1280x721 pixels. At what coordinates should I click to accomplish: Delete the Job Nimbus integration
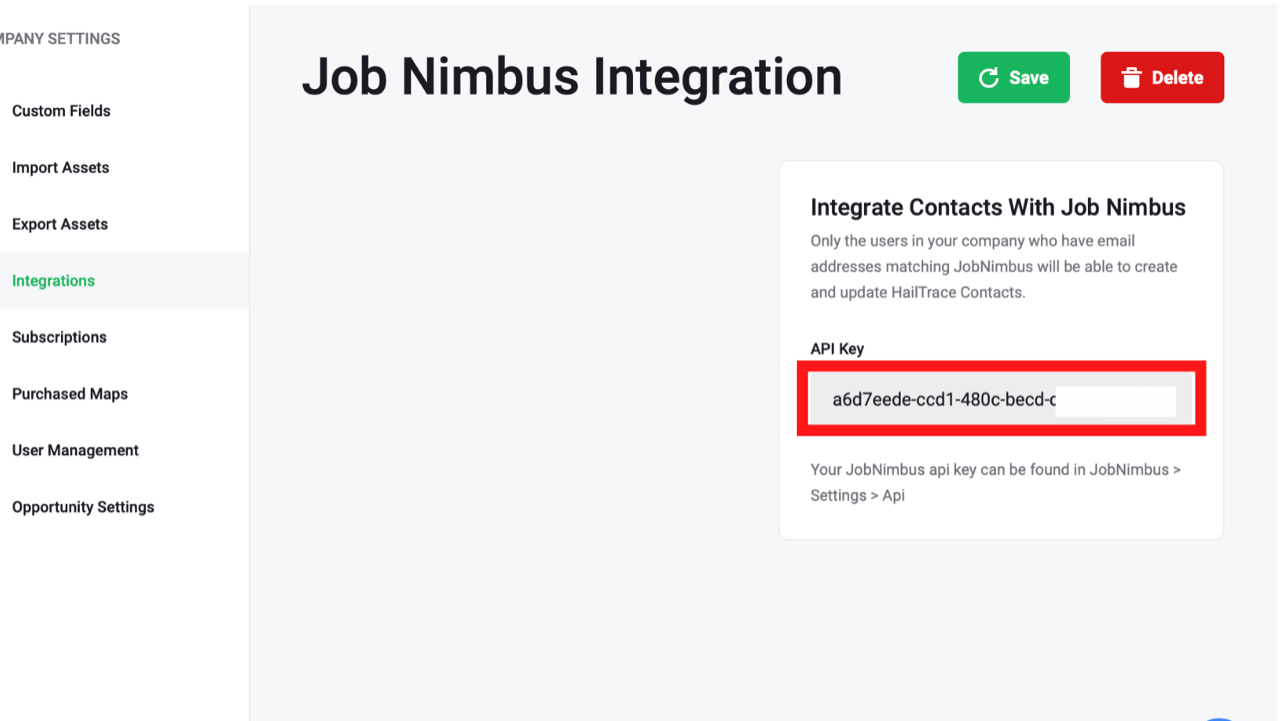tap(1162, 76)
